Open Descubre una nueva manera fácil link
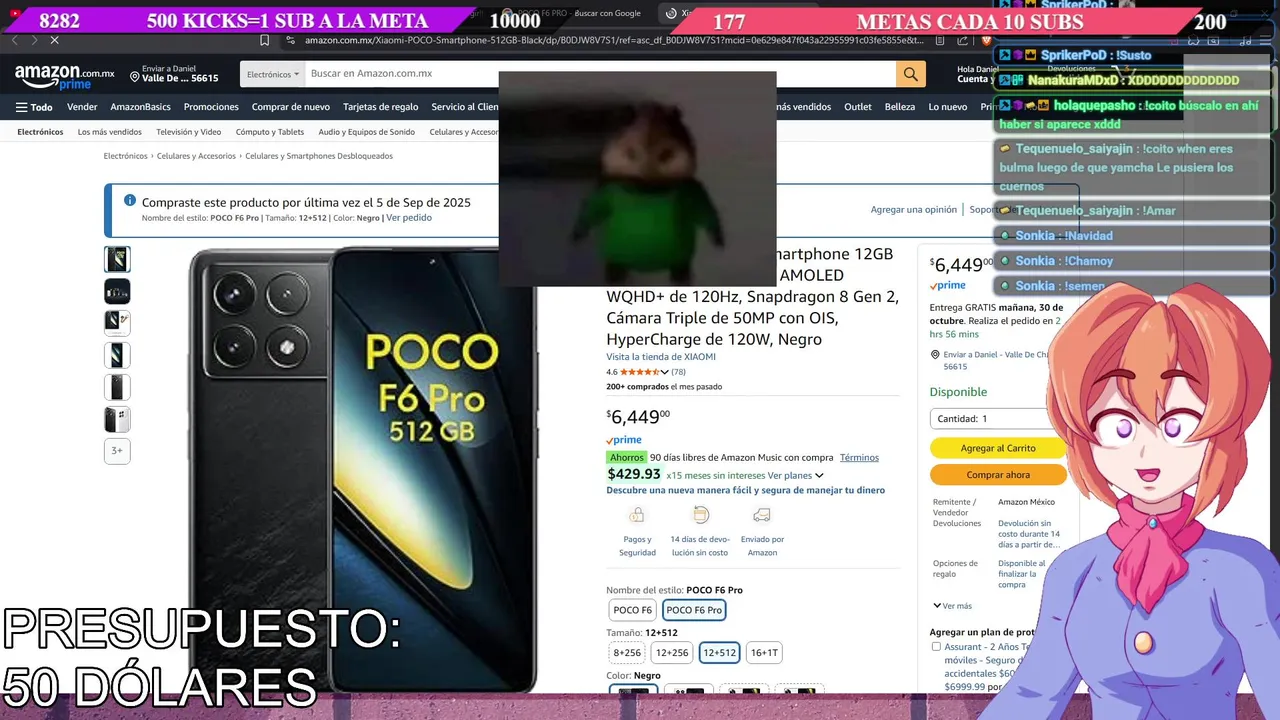 coord(745,490)
